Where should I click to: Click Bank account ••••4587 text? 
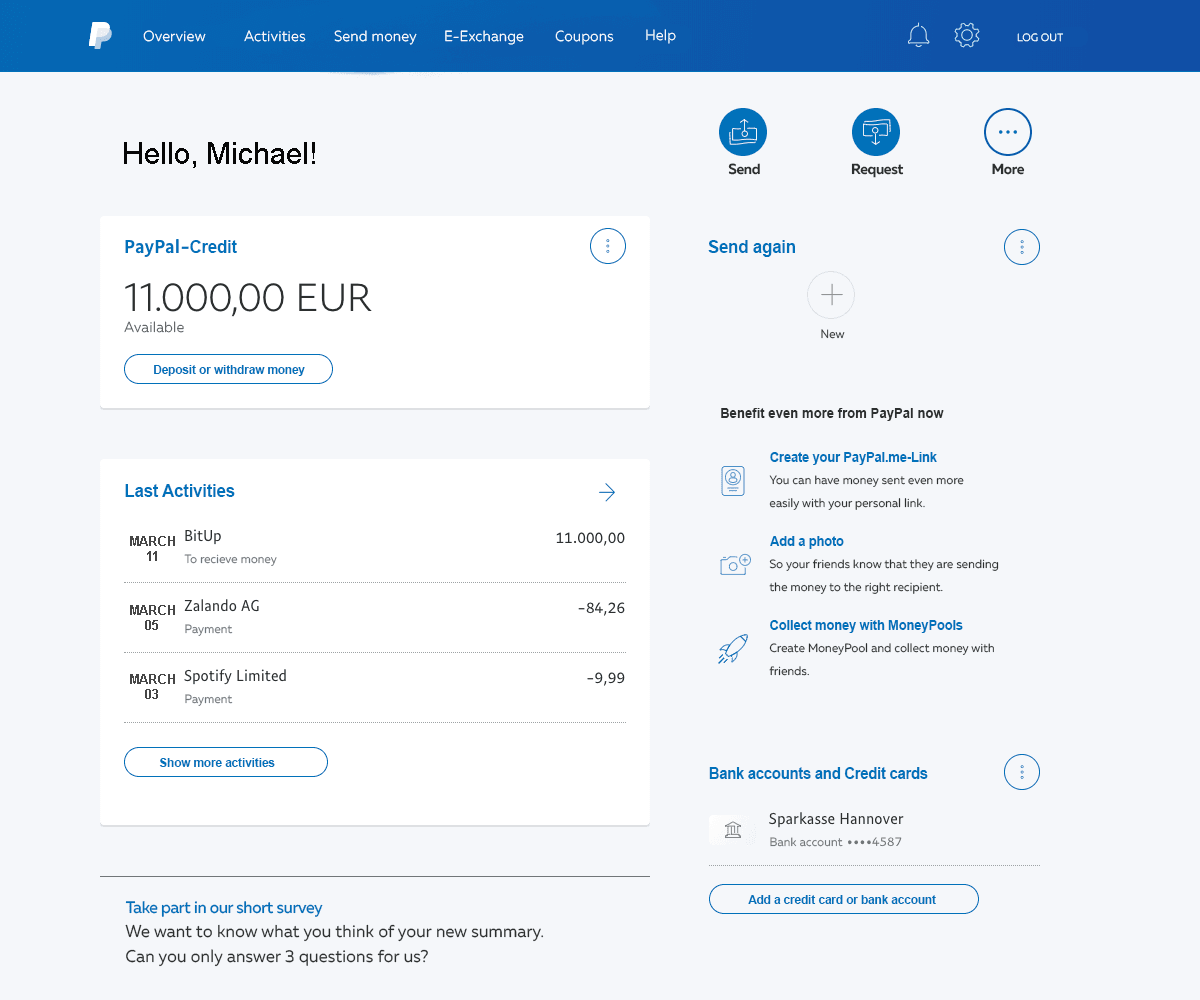tap(836, 842)
